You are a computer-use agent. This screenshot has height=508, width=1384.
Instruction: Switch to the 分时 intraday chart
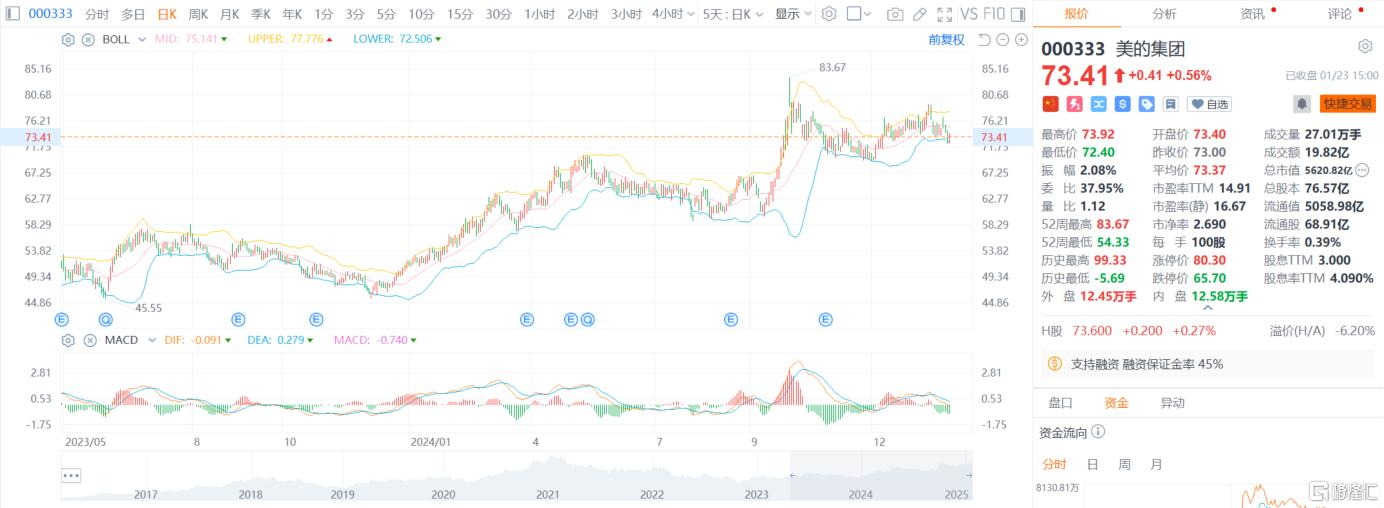tap(97, 14)
